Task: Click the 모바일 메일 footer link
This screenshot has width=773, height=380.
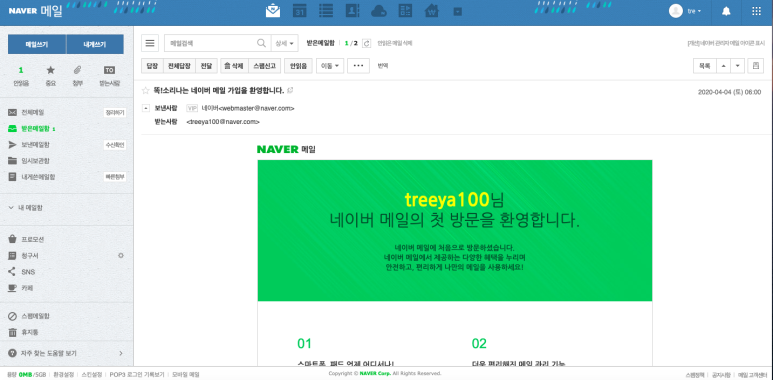Action: tap(186, 375)
